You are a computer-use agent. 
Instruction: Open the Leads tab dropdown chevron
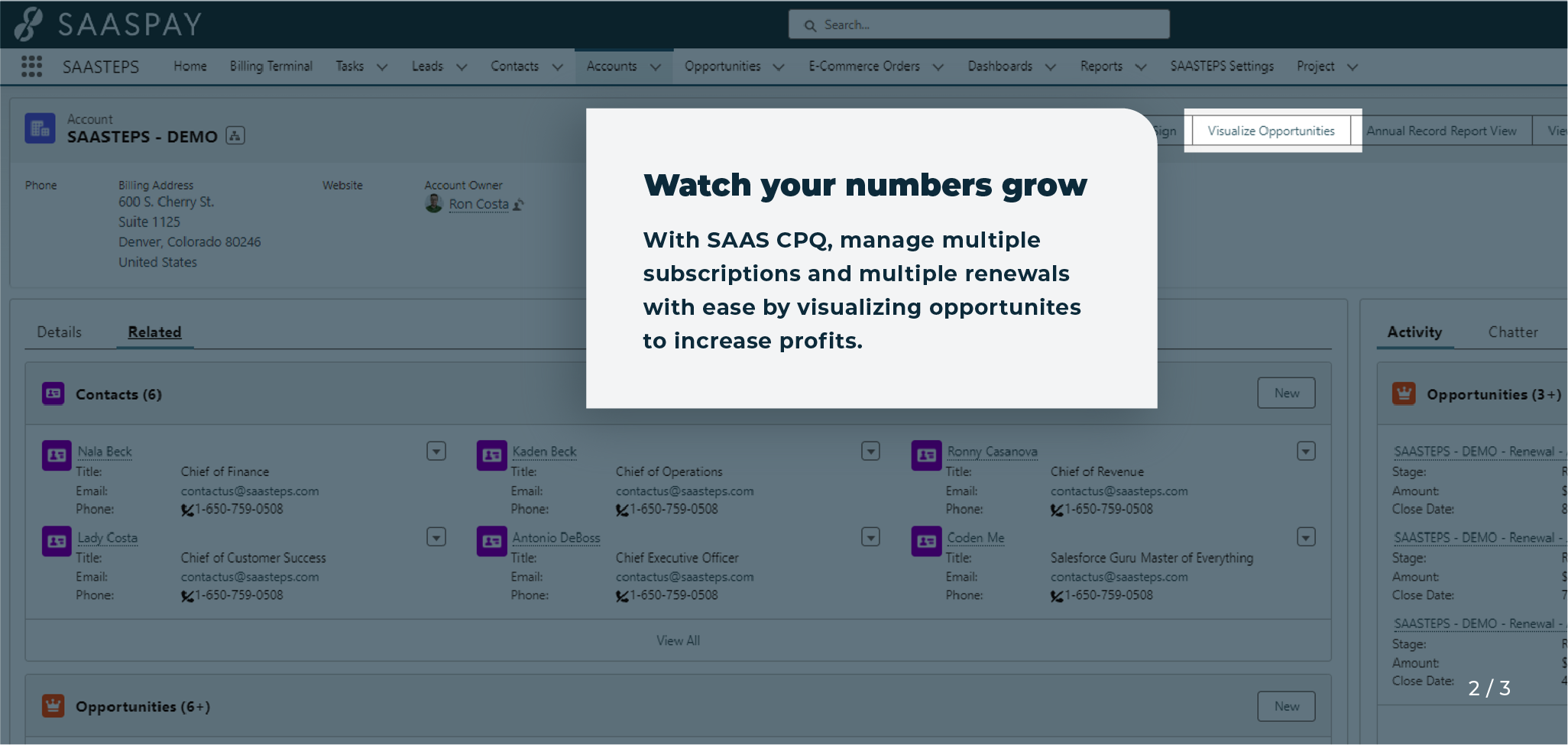pyautogui.click(x=462, y=67)
